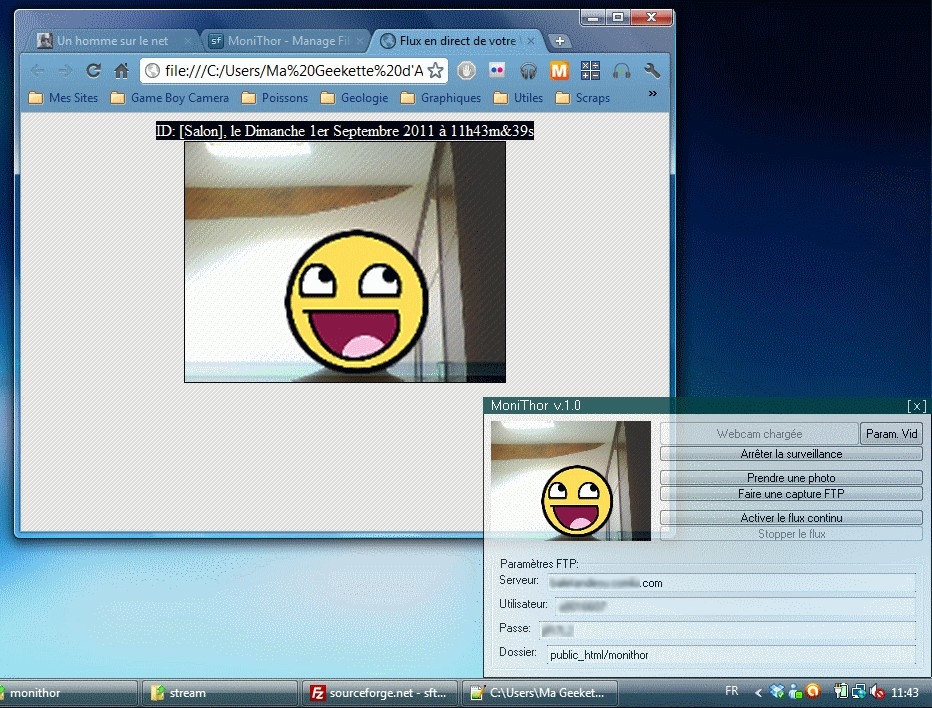
Task: Click the FR language indicator
Action: [x=732, y=691]
